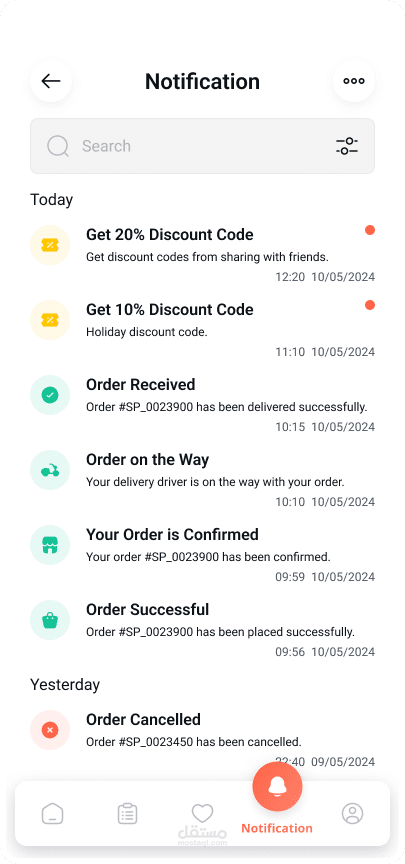This screenshot has width=405, height=864.
Task: Tap the green checkmark Order Received icon
Action: 50,395
